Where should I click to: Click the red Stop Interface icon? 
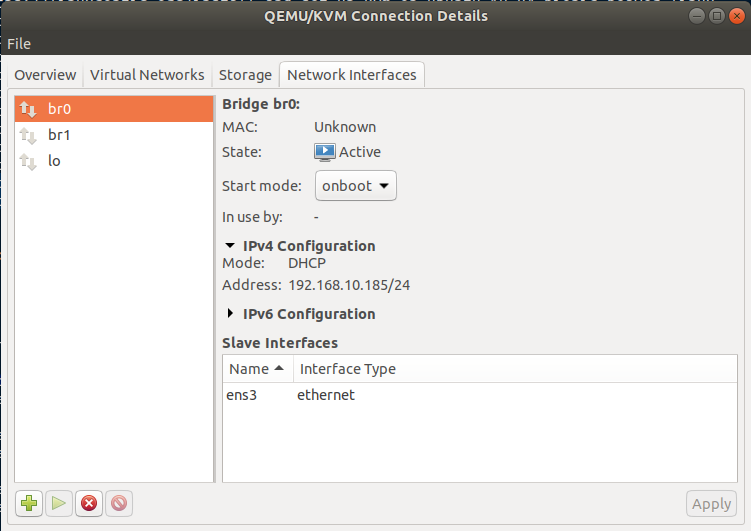click(x=89, y=503)
